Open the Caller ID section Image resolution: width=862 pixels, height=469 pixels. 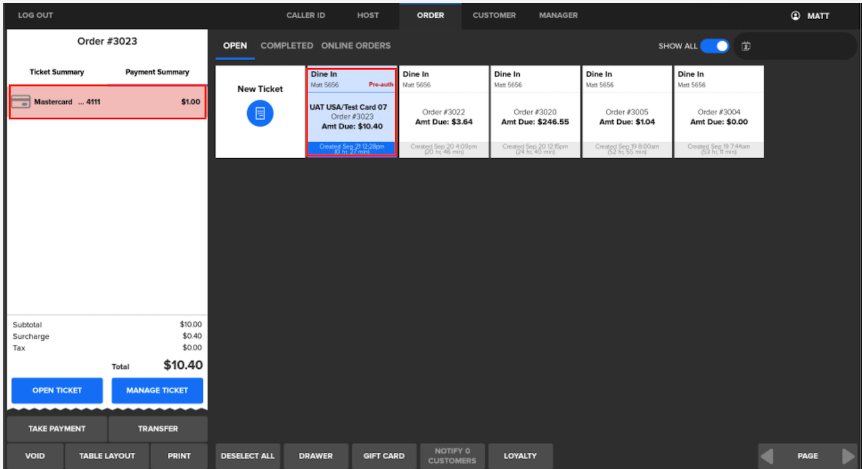308,16
